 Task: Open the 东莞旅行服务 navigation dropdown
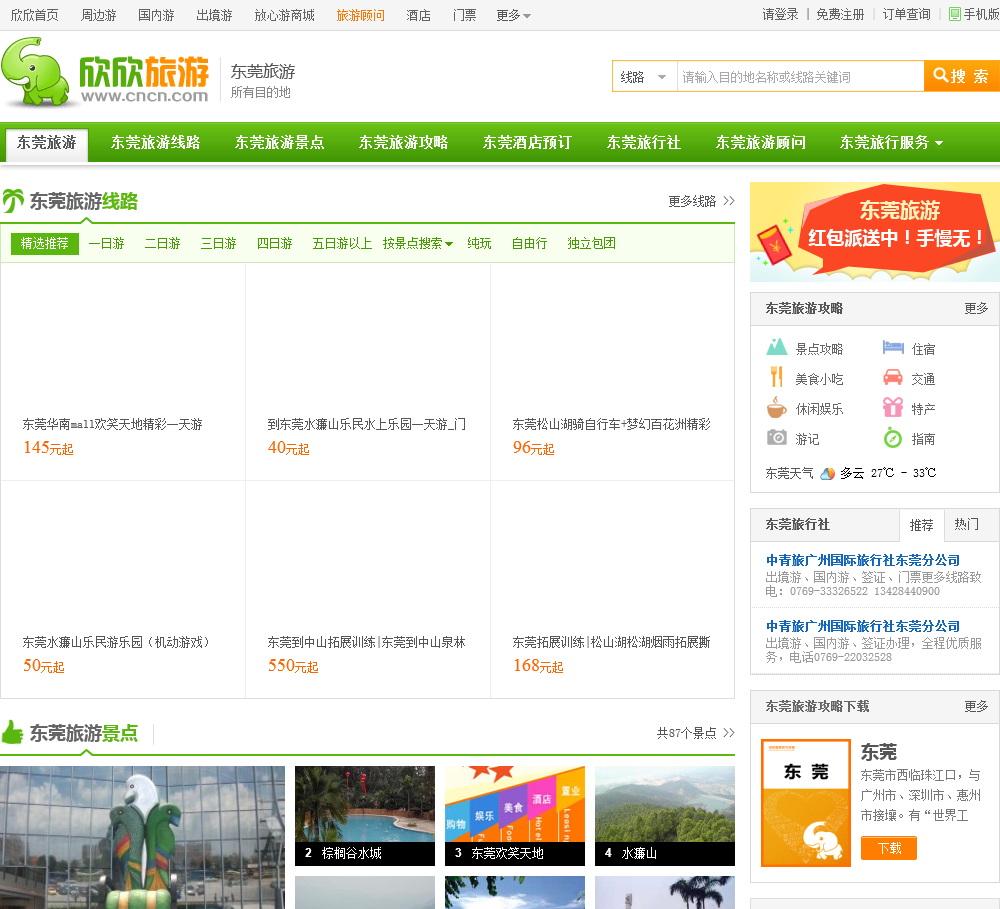coord(891,143)
